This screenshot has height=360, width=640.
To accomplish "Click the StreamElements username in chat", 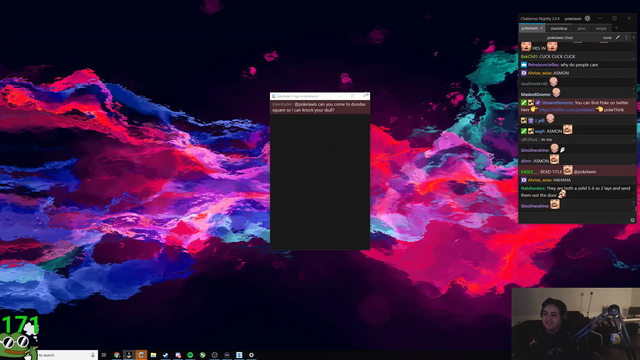I will point(558,103).
